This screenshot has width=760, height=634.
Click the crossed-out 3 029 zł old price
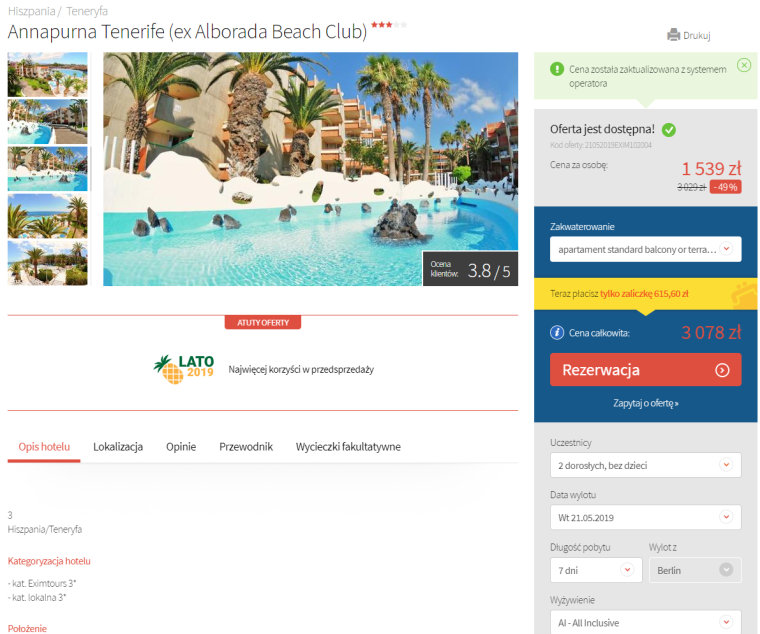(691, 187)
